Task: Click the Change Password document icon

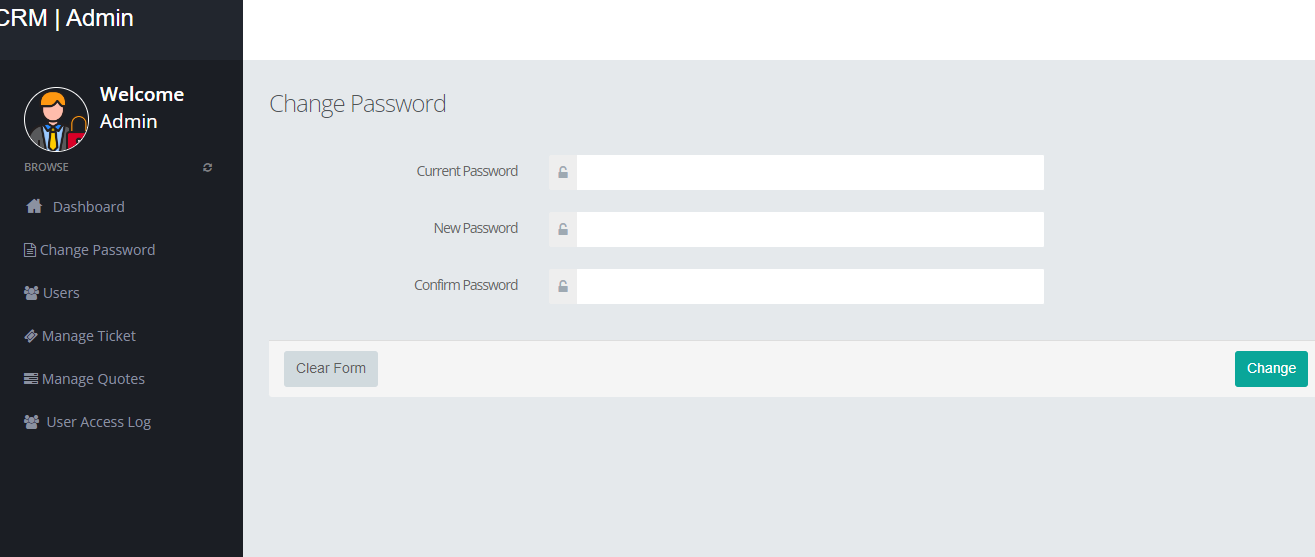Action: click(x=30, y=250)
